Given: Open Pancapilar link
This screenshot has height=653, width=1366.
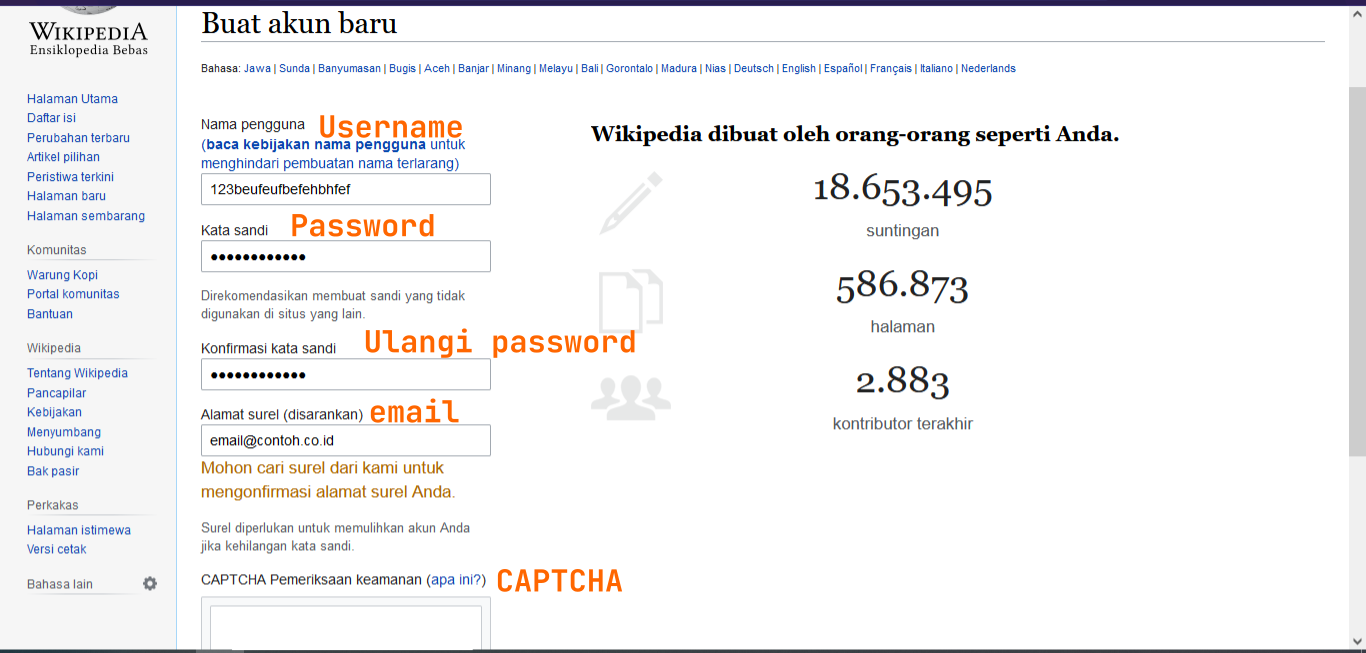Looking at the screenshot, I should tap(56, 393).
